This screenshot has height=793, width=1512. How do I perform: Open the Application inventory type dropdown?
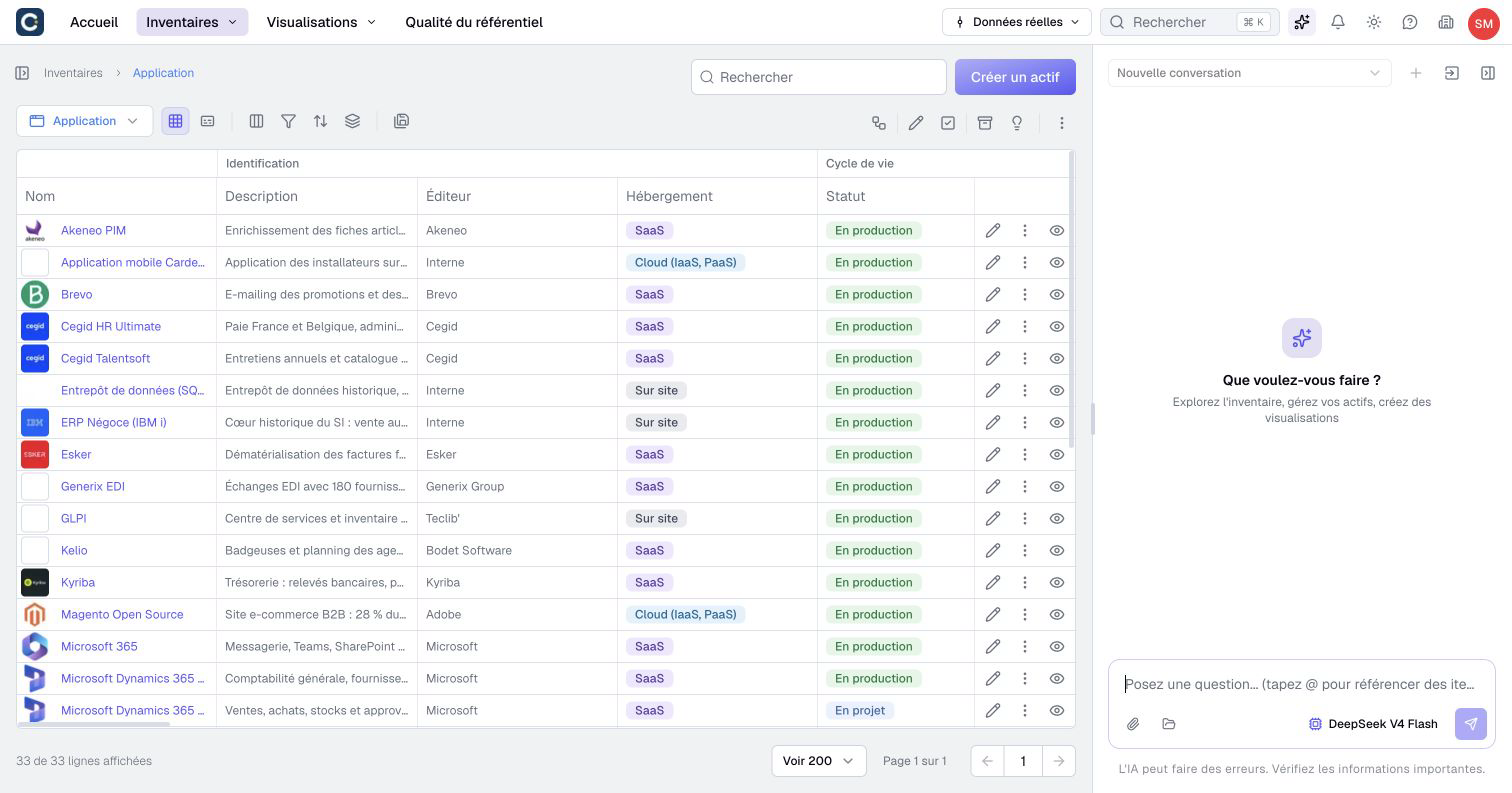(x=84, y=121)
